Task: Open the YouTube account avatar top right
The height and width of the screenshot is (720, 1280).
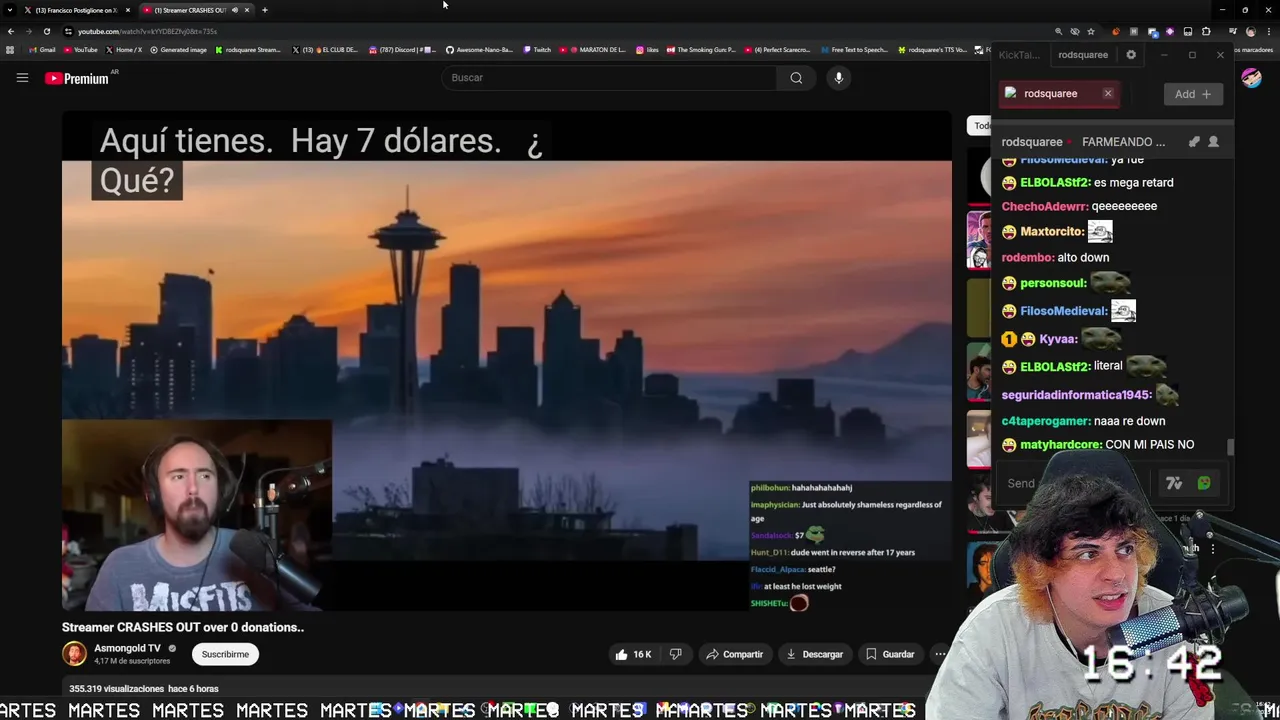Action: click(x=1251, y=78)
